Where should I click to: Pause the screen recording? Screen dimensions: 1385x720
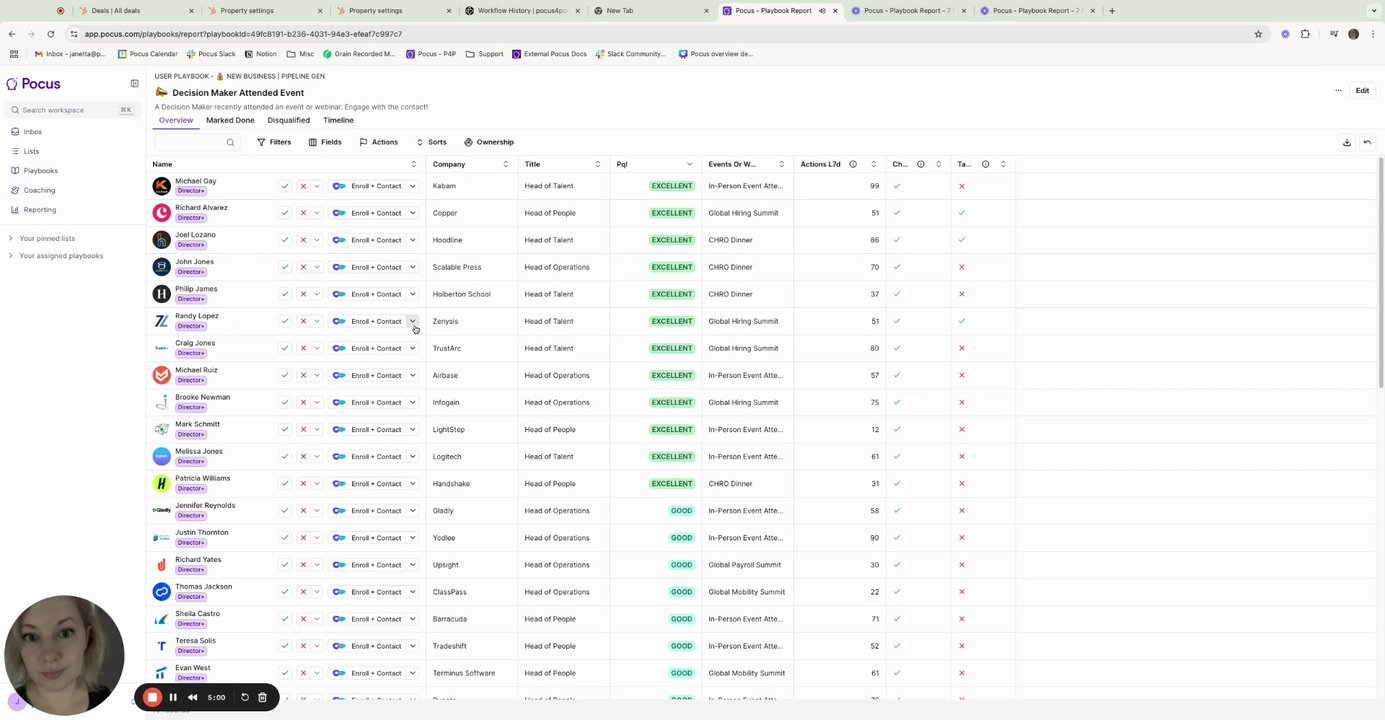click(173, 697)
